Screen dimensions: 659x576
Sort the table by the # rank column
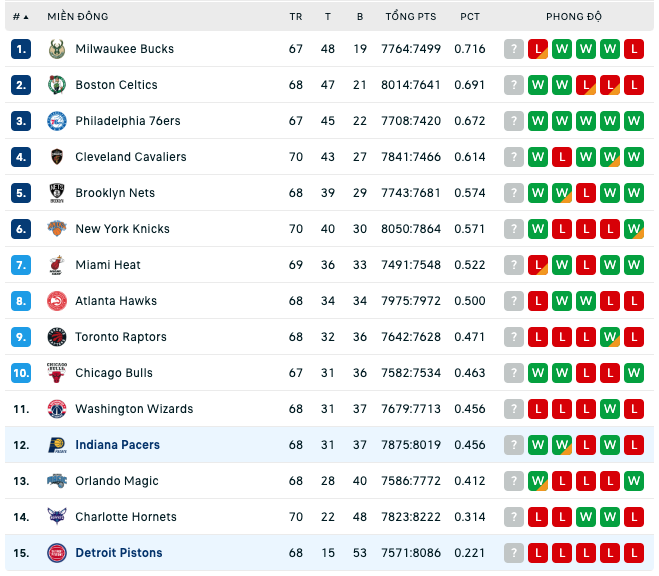20,17
